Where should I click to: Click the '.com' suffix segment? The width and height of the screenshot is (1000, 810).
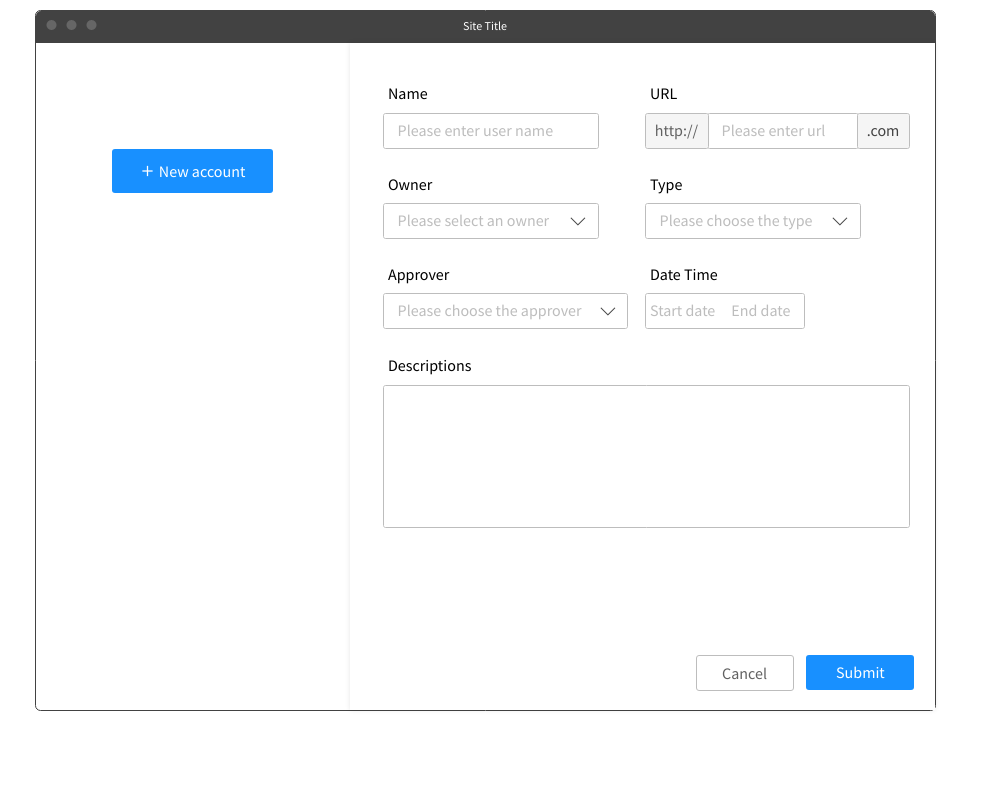(x=883, y=131)
